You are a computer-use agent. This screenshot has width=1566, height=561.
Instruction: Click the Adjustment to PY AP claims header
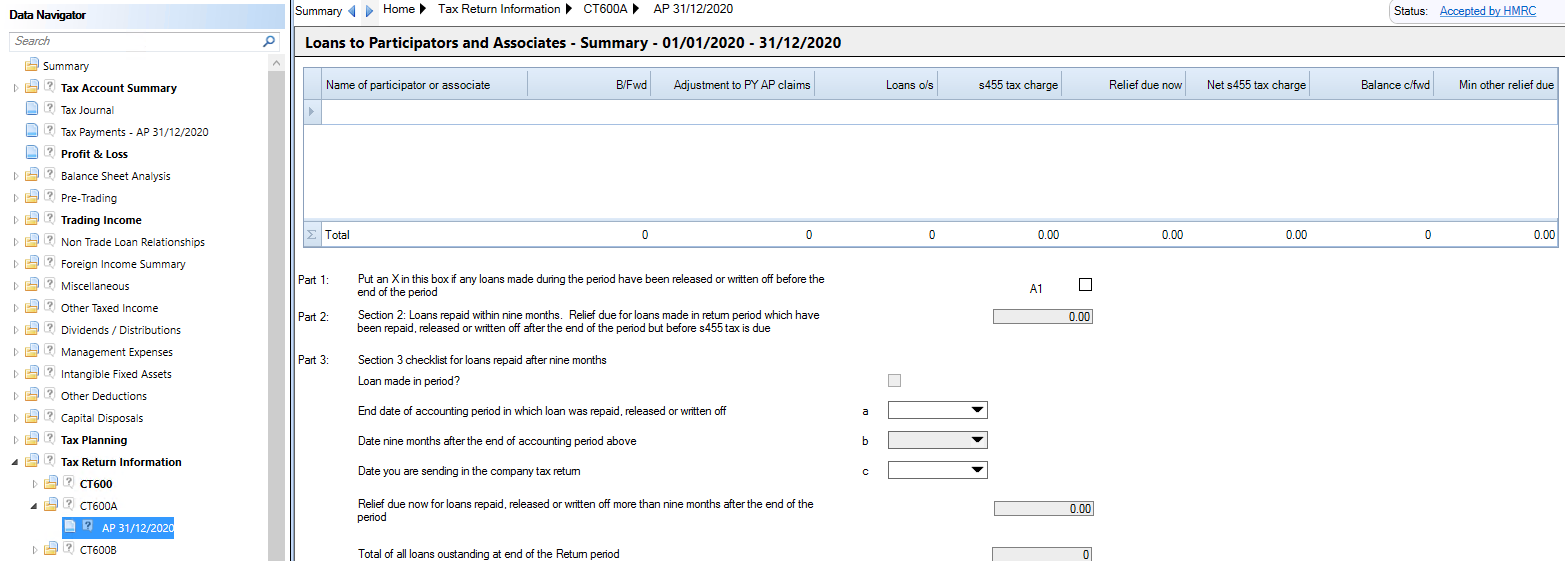(x=733, y=85)
